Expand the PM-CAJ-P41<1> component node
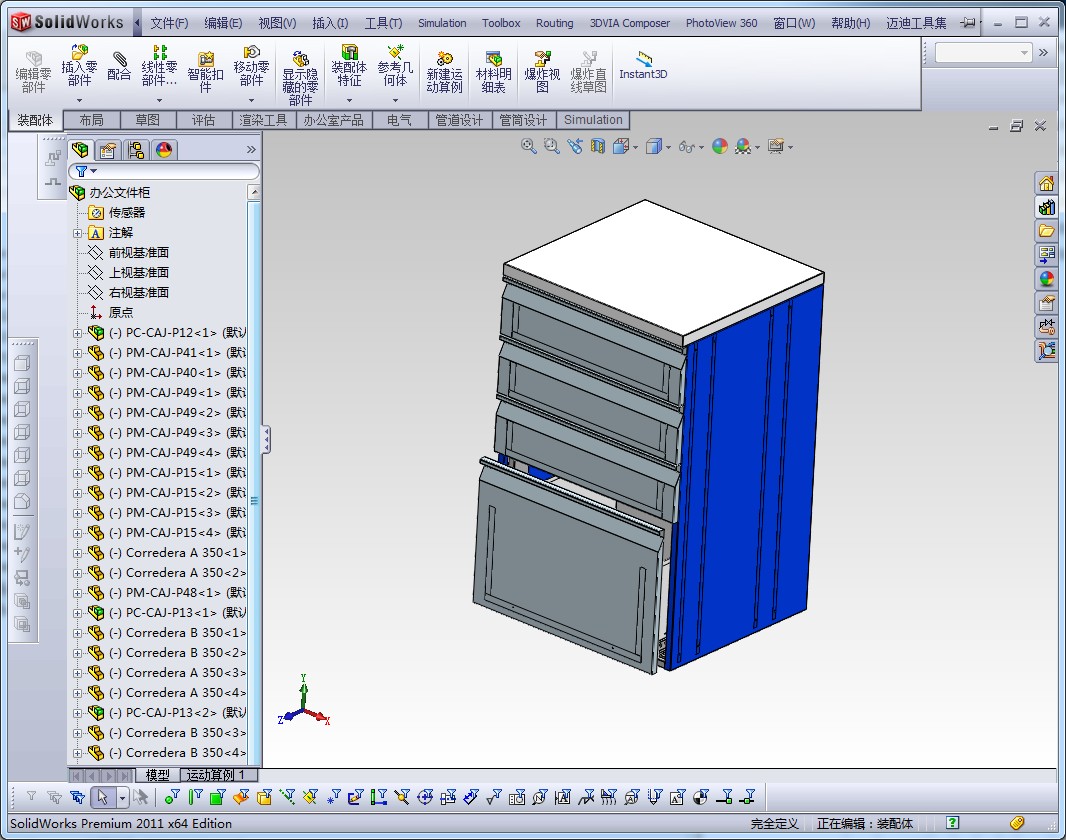 78,353
